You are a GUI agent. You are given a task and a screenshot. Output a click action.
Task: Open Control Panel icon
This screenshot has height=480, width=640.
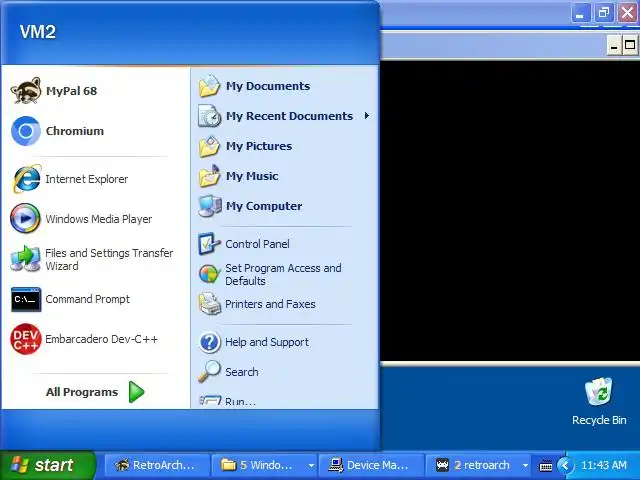click(x=209, y=244)
